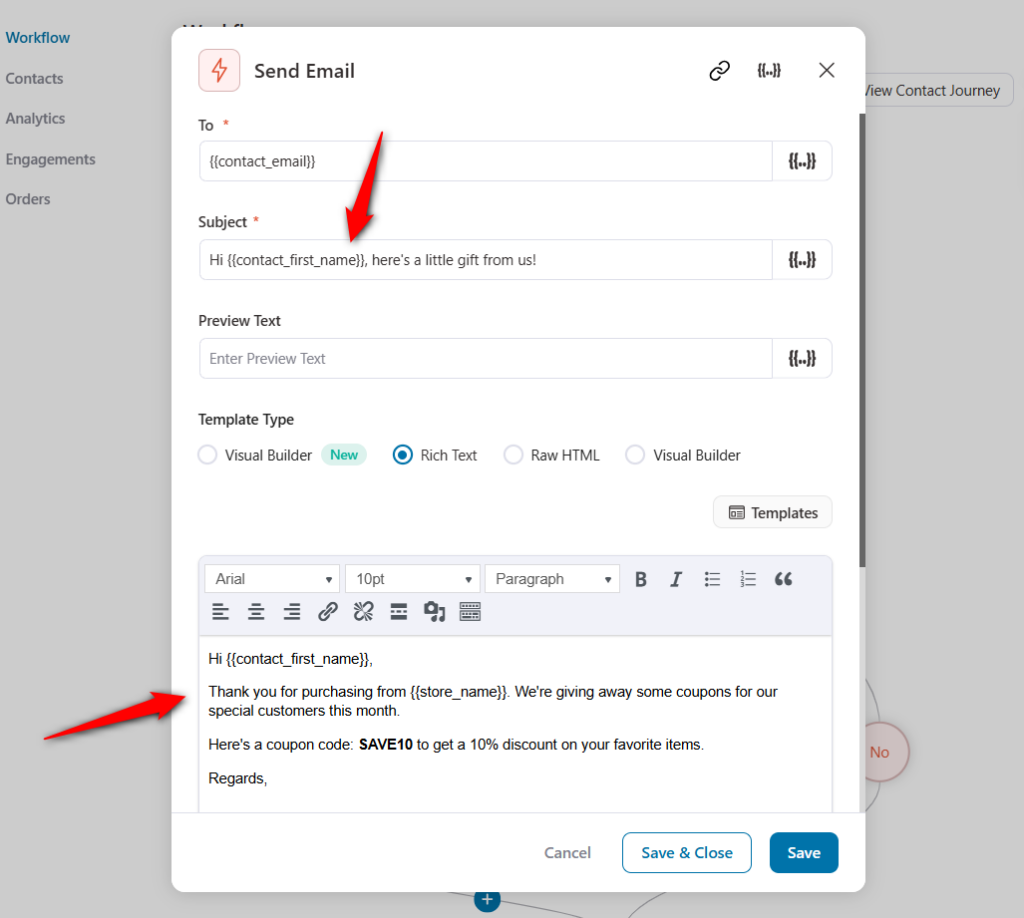
Task: Insert a bulleted list
Action: (712, 579)
